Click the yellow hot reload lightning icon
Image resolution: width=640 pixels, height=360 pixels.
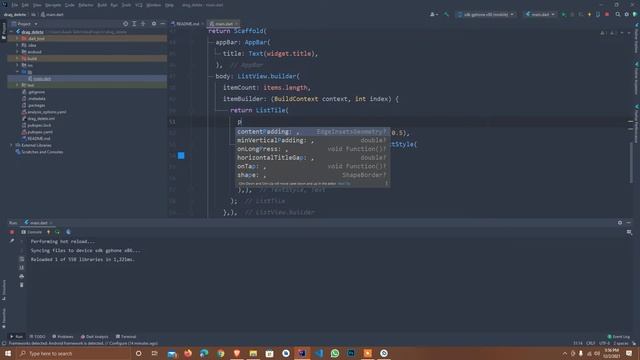click(x=48, y=232)
